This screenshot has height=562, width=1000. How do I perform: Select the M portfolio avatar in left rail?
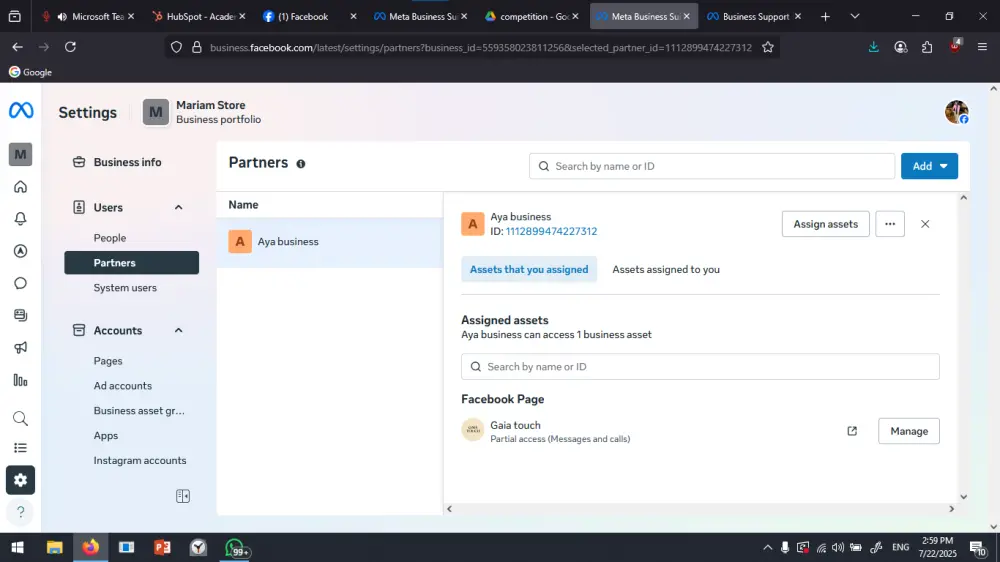click(20, 154)
